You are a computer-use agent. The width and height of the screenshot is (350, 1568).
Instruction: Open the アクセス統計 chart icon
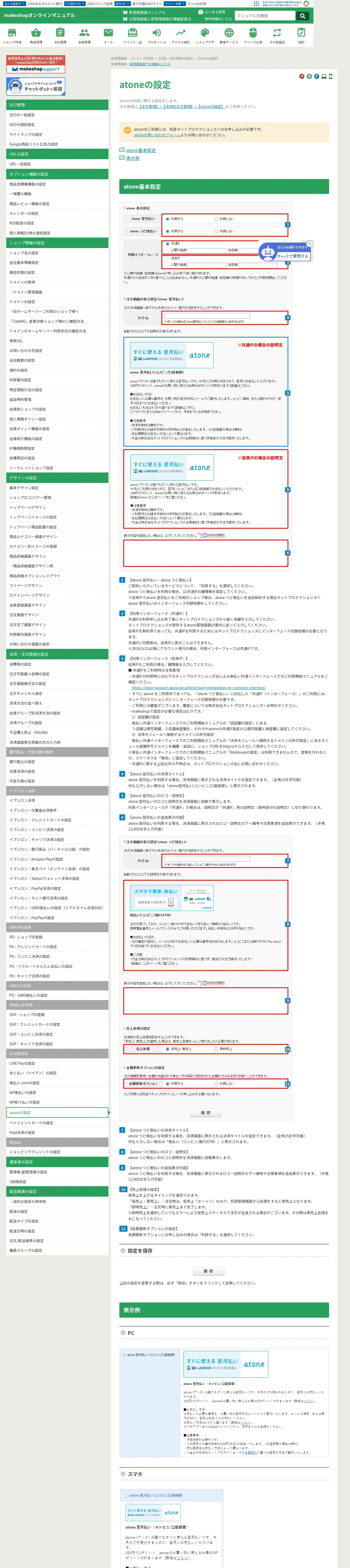(x=181, y=36)
